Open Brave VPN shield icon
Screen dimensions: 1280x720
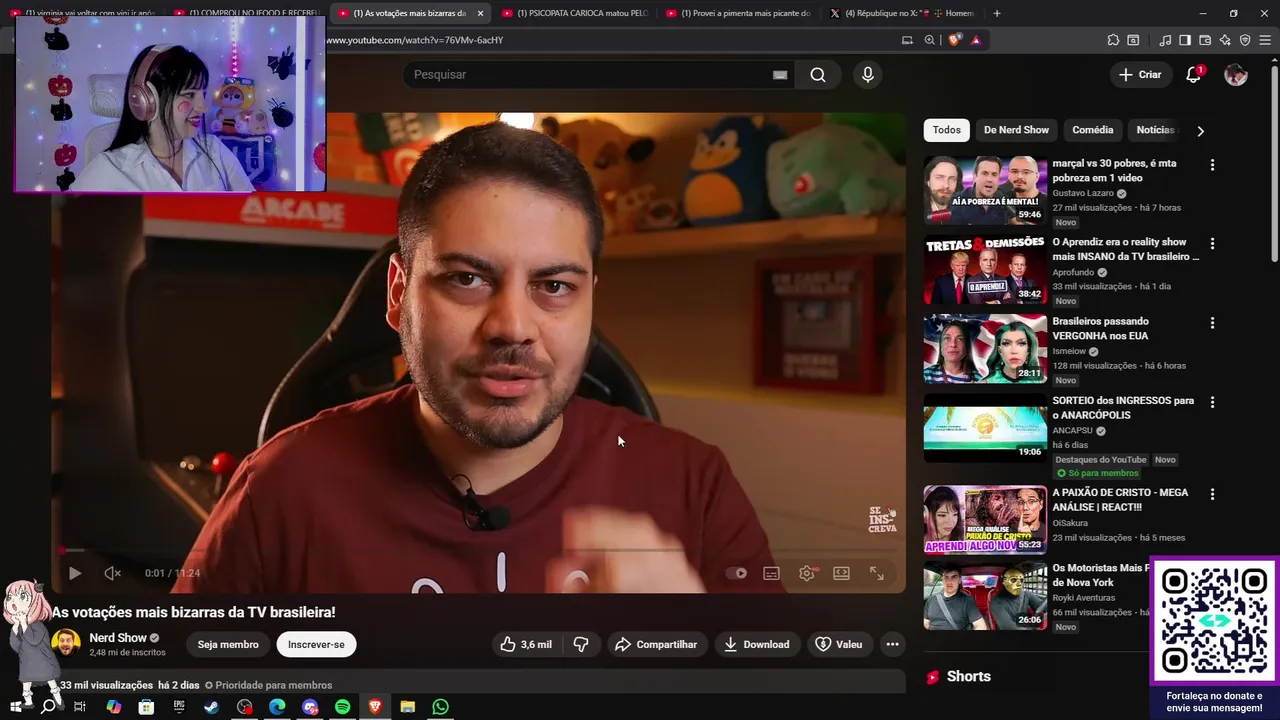pos(1245,40)
